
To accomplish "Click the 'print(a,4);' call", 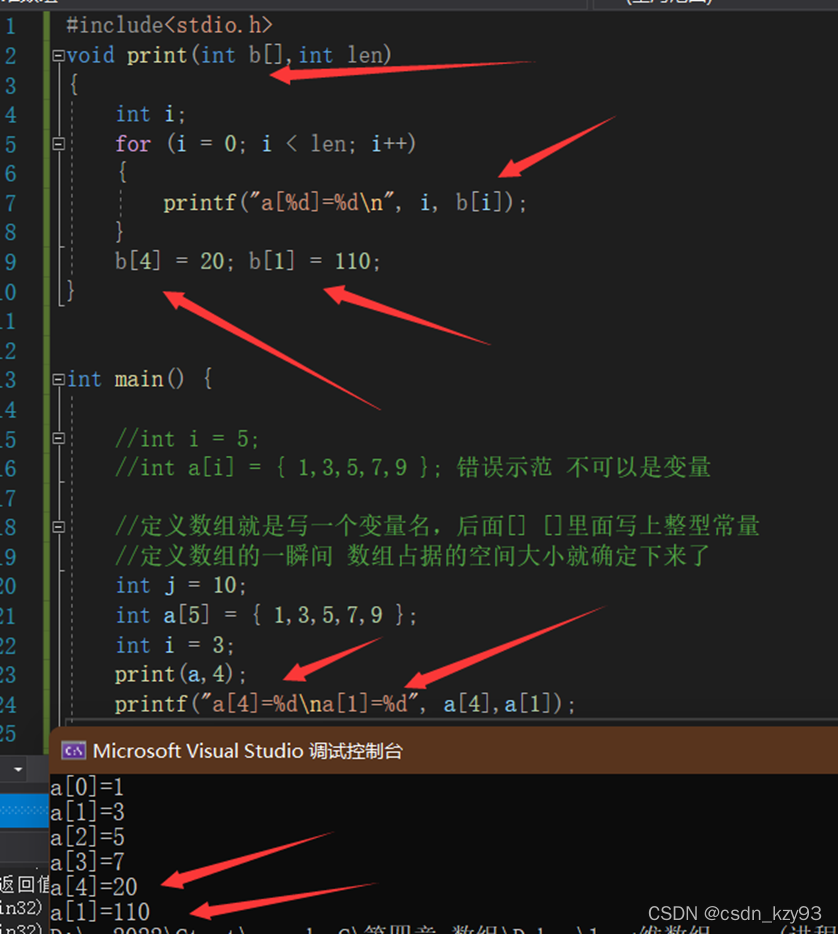I will tap(180, 675).
